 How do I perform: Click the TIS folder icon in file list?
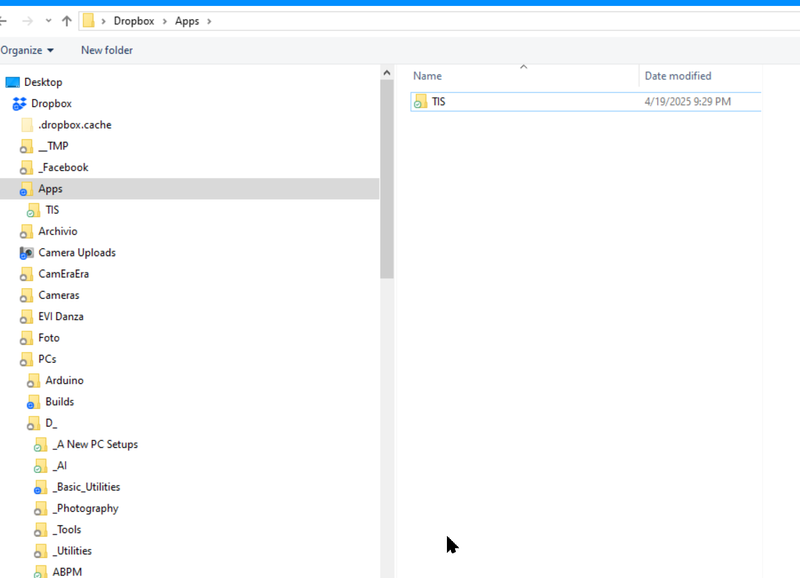pyautogui.click(x=421, y=102)
